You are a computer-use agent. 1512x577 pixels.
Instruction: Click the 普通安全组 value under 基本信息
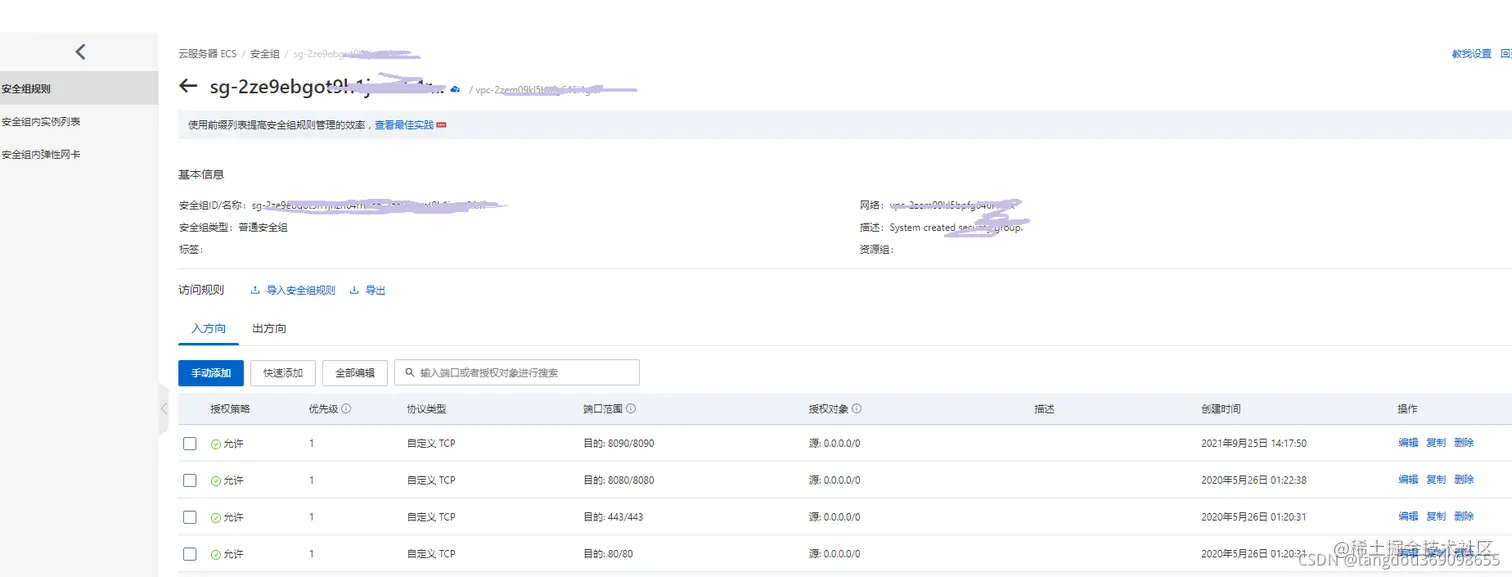click(263, 227)
